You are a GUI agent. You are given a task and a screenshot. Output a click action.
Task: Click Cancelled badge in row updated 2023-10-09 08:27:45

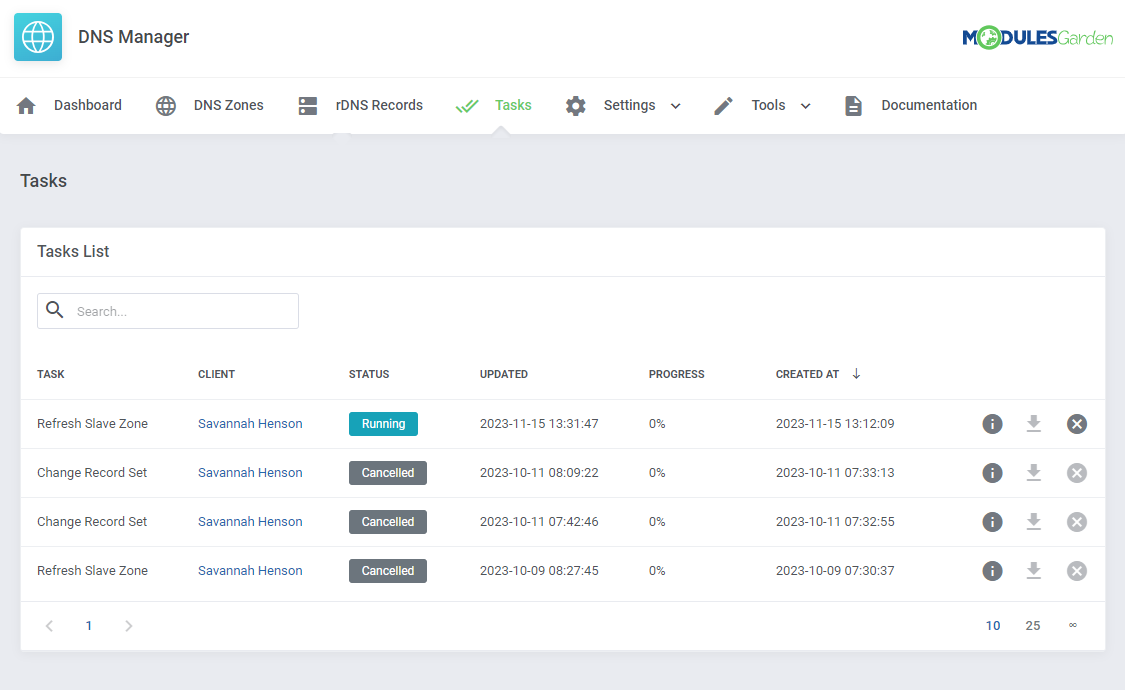[x=387, y=571]
